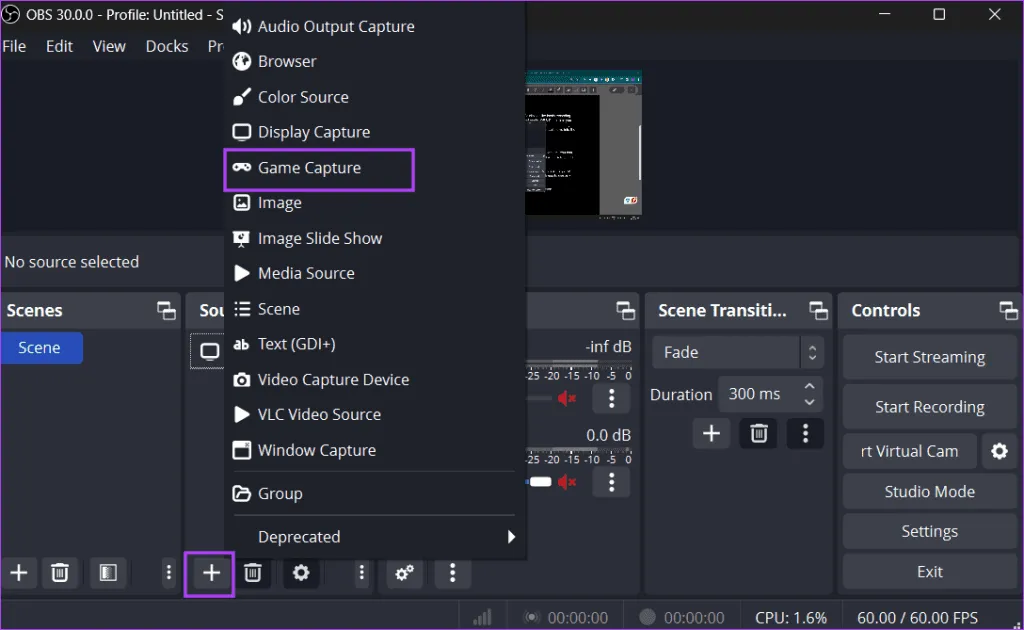Image resolution: width=1024 pixels, height=630 pixels.
Task: Enable Studio Mode
Action: click(929, 491)
